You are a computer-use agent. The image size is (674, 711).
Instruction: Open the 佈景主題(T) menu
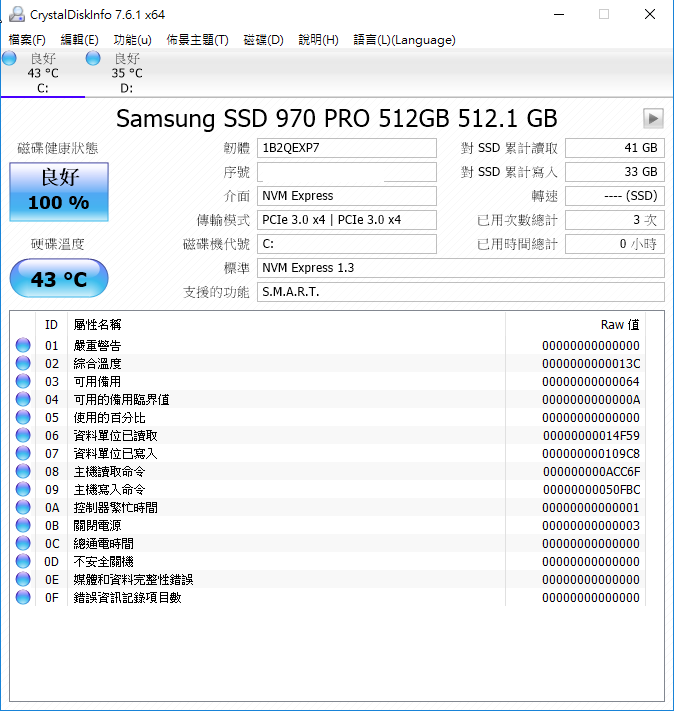(197, 40)
